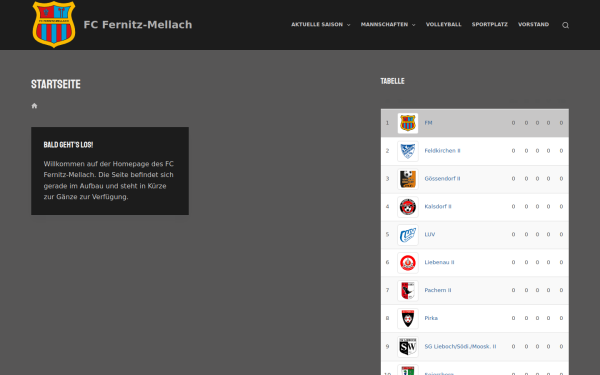Screen dimensions: 600x375
Task: Open the Pachern II team link
Action: click(438, 290)
